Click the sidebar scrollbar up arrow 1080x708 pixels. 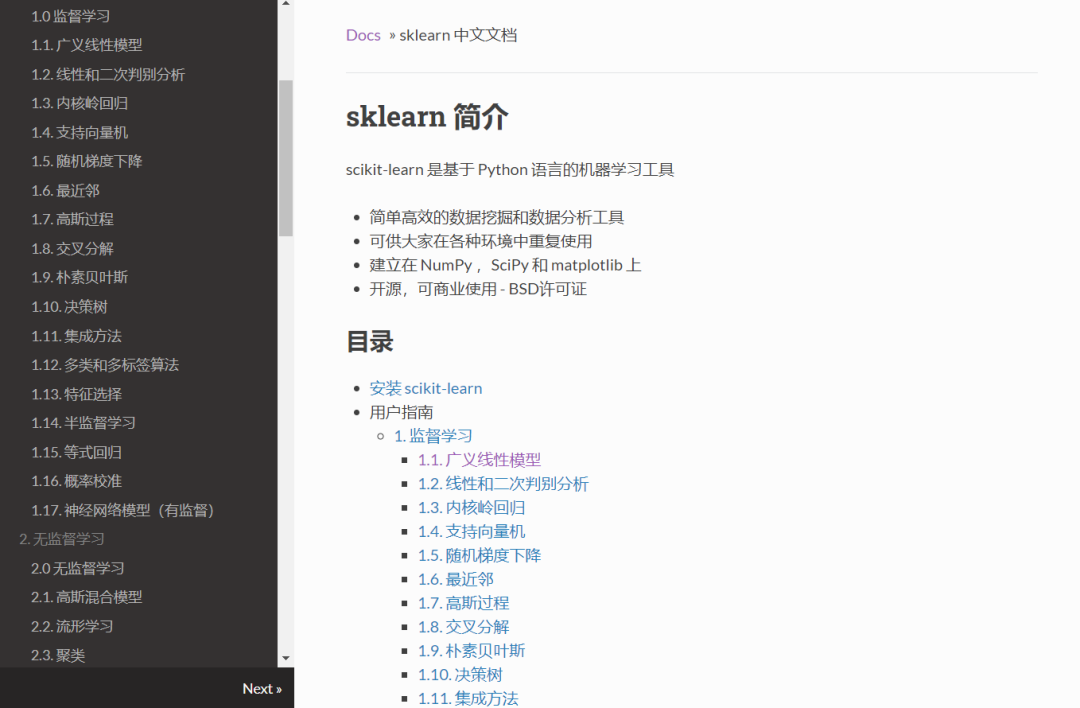286,4
